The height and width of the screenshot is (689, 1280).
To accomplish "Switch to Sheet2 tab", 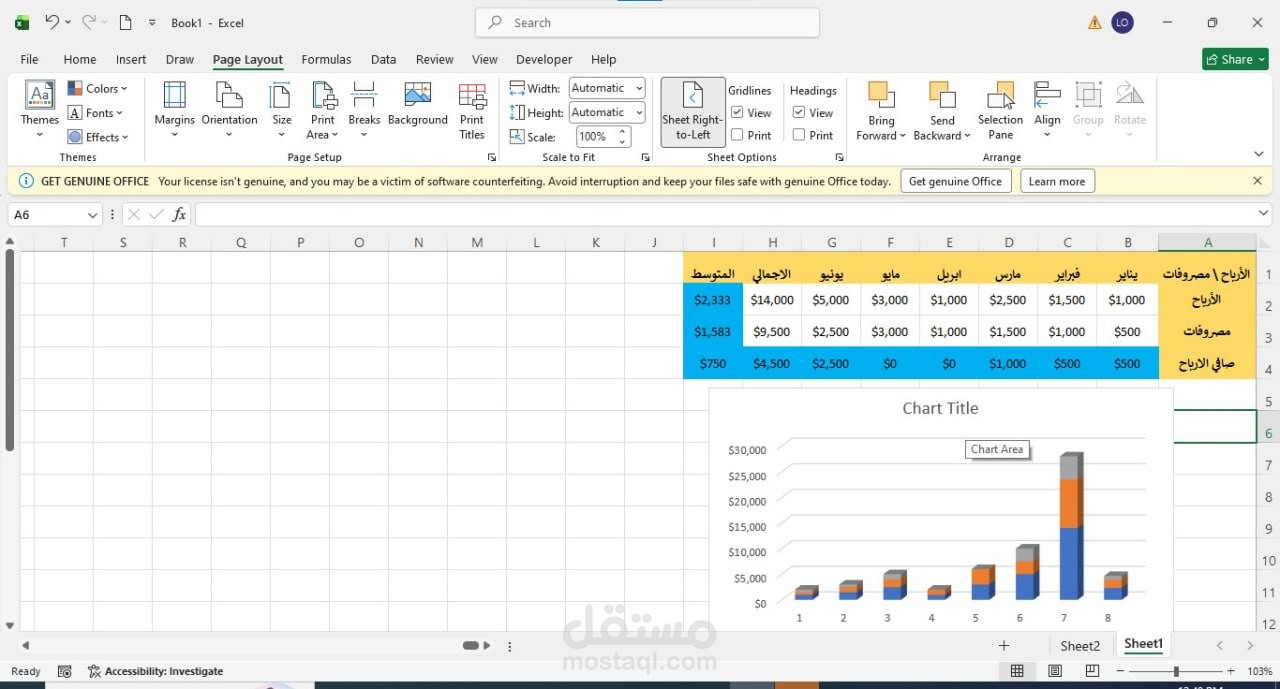I will tap(1080, 646).
